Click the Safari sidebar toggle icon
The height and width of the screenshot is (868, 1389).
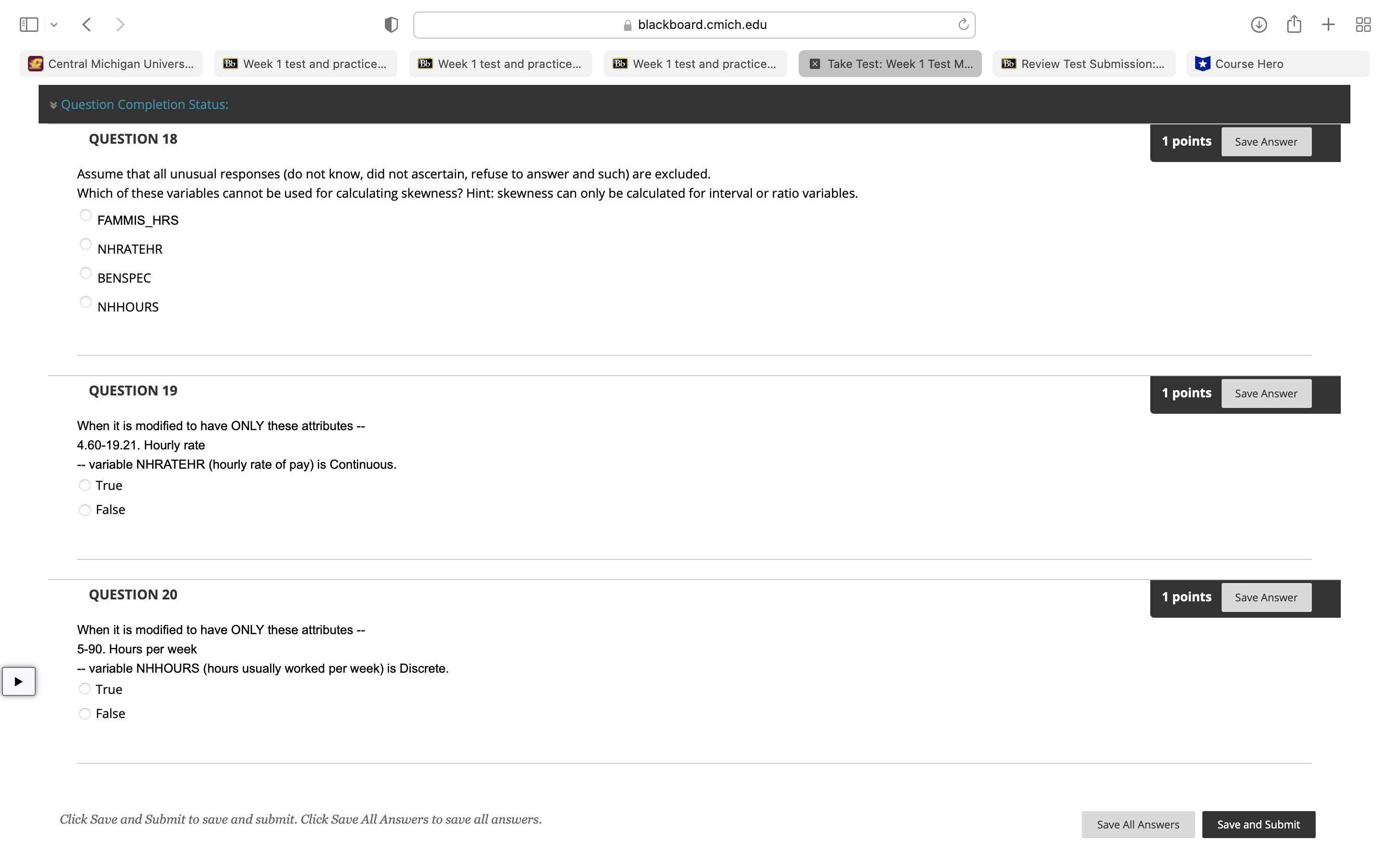(x=29, y=25)
